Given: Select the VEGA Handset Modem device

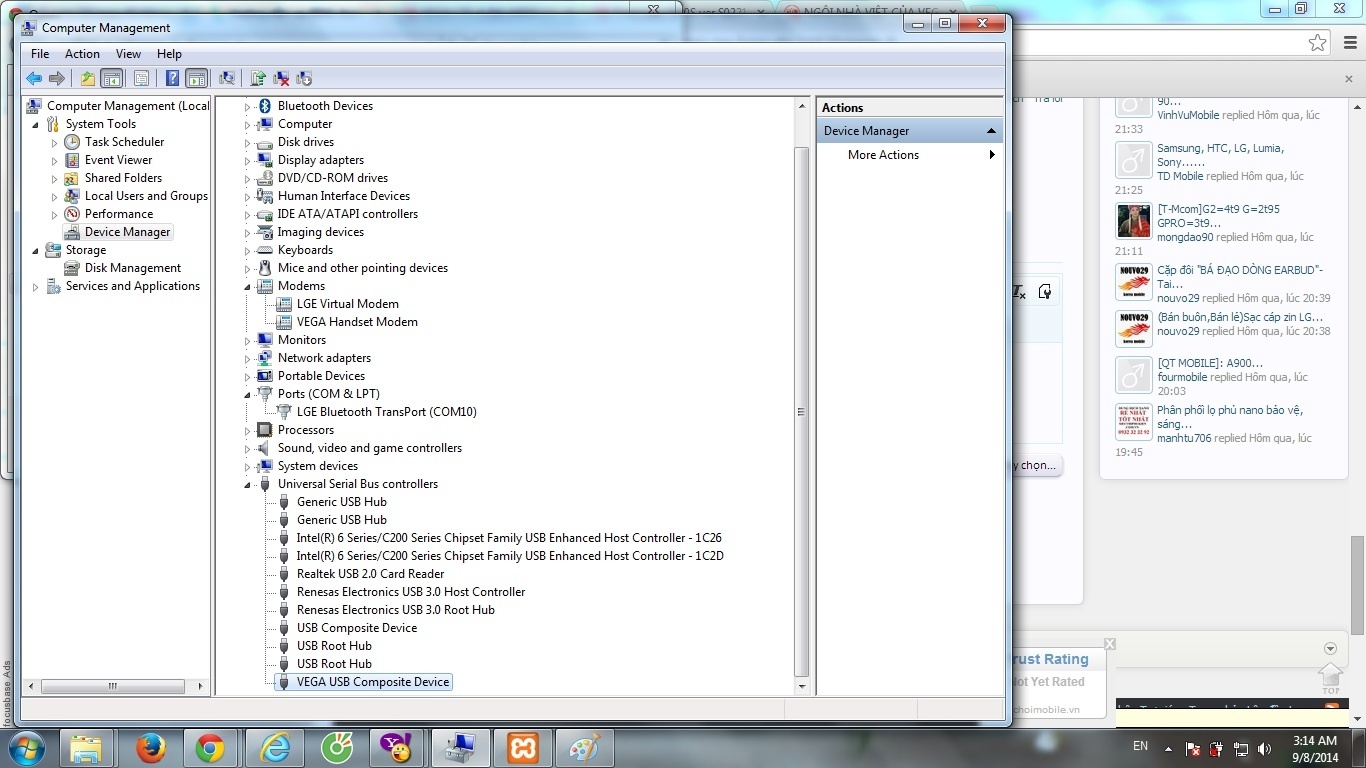Looking at the screenshot, I should [x=357, y=322].
